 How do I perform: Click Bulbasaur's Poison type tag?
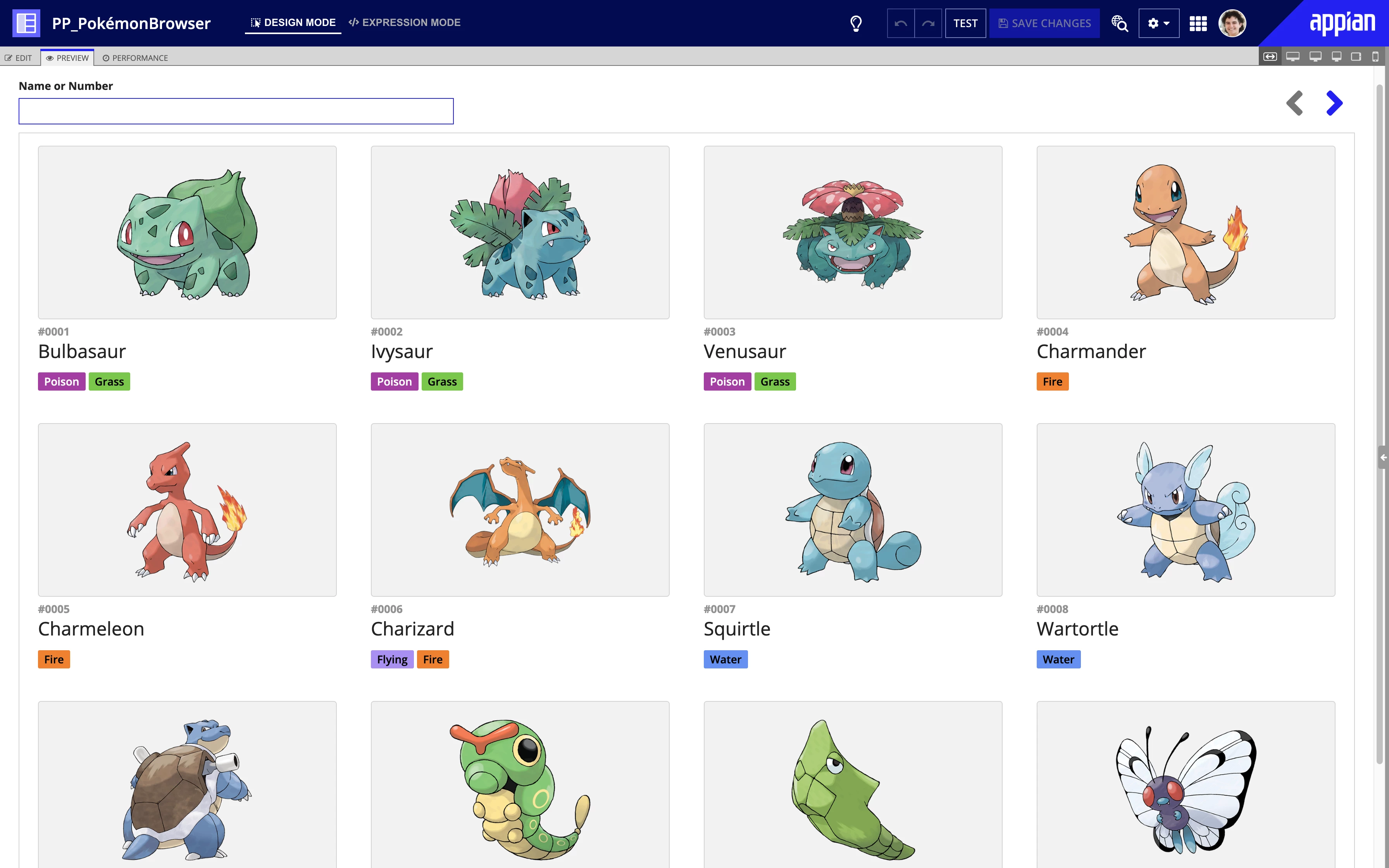pyautogui.click(x=61, y=382)
